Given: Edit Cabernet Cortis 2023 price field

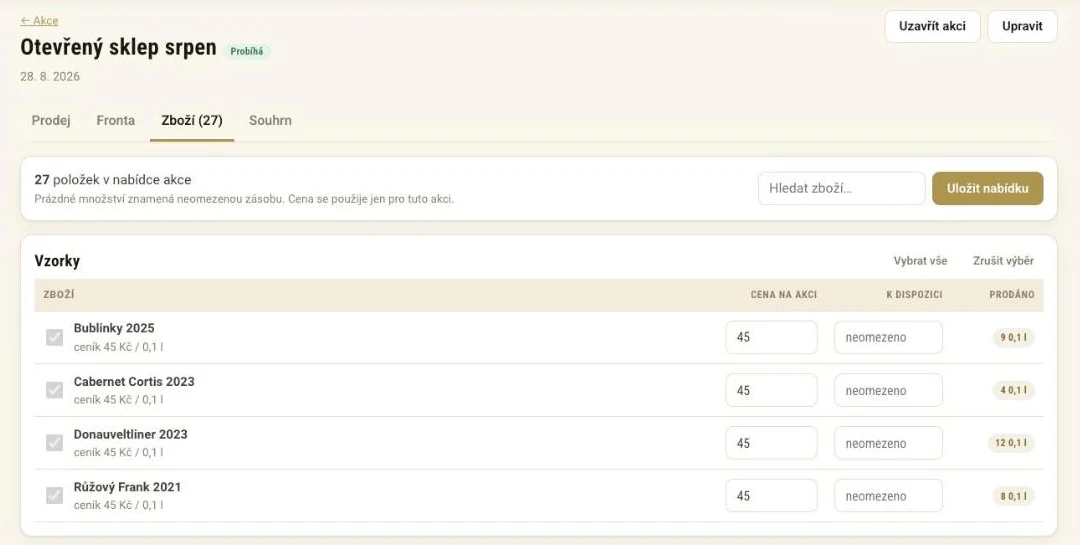Looking at the screenshot, I should click(x=771, y=390).
